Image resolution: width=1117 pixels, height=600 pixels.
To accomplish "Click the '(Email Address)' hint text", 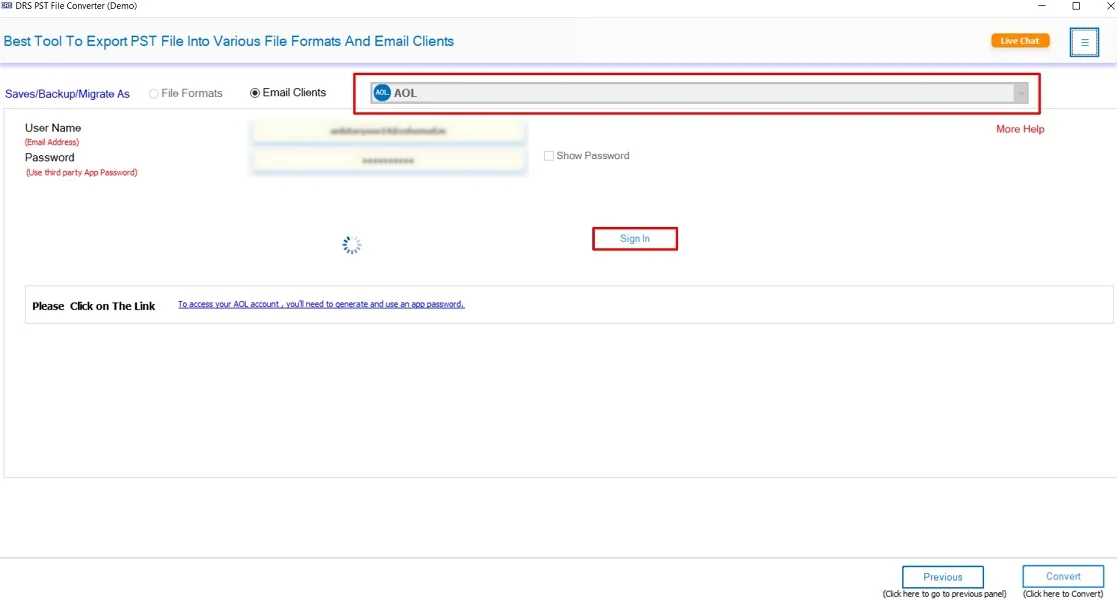I will coord(52,142).
